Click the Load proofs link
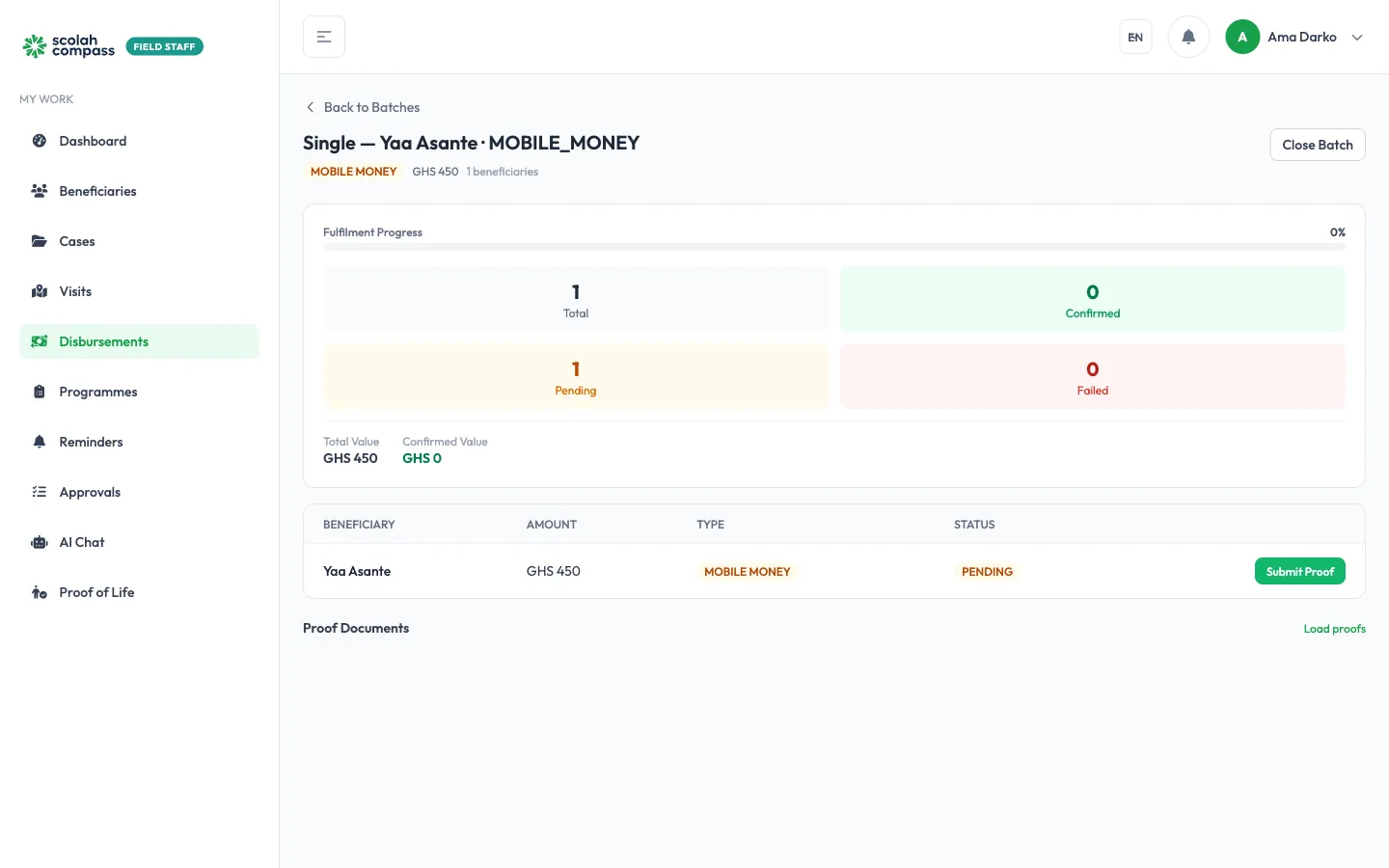The image size is (1389, 868). (1334, 629)
